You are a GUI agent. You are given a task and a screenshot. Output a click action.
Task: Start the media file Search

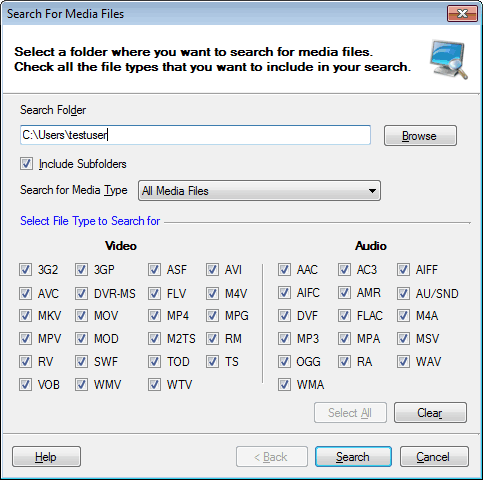pos(353,457)
